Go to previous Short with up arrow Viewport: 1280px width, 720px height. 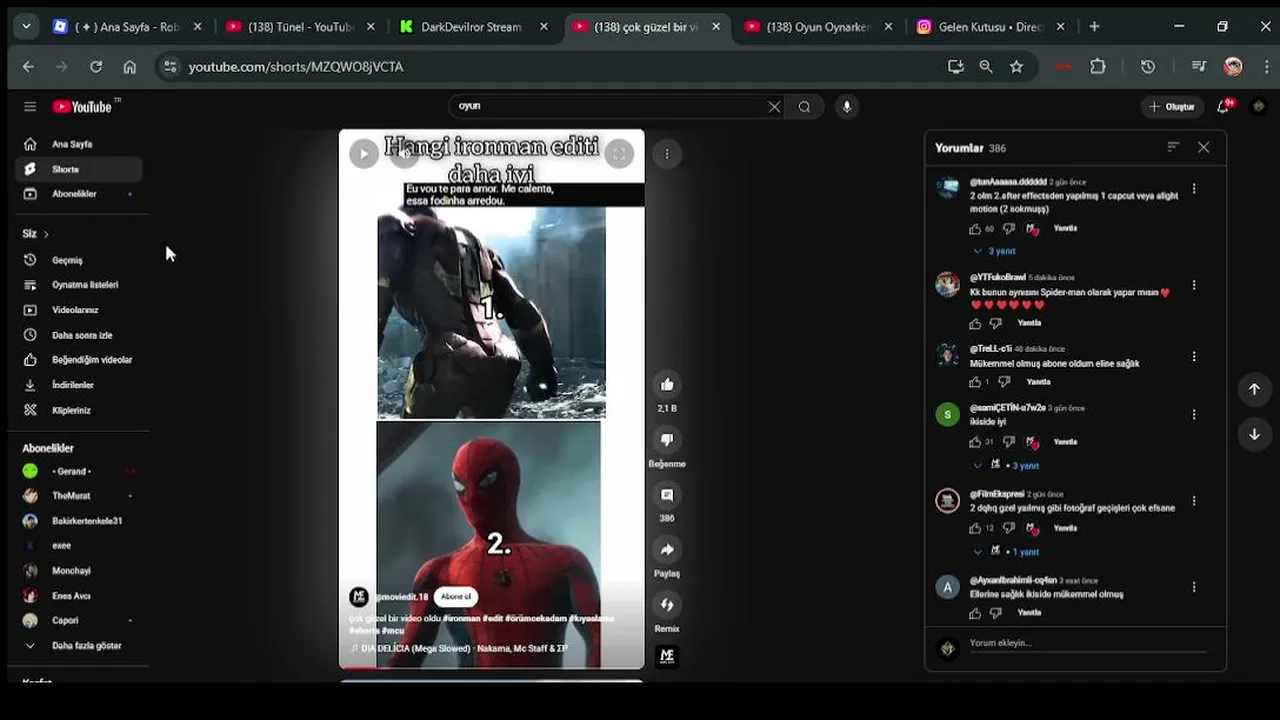point(1254,389)
